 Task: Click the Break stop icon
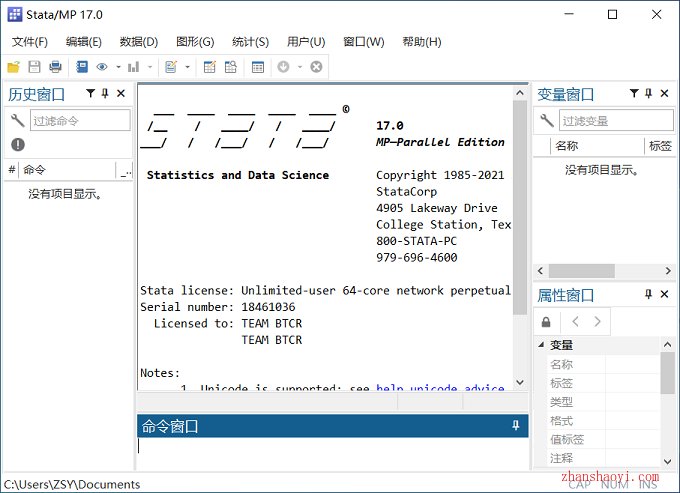point(316,67)
